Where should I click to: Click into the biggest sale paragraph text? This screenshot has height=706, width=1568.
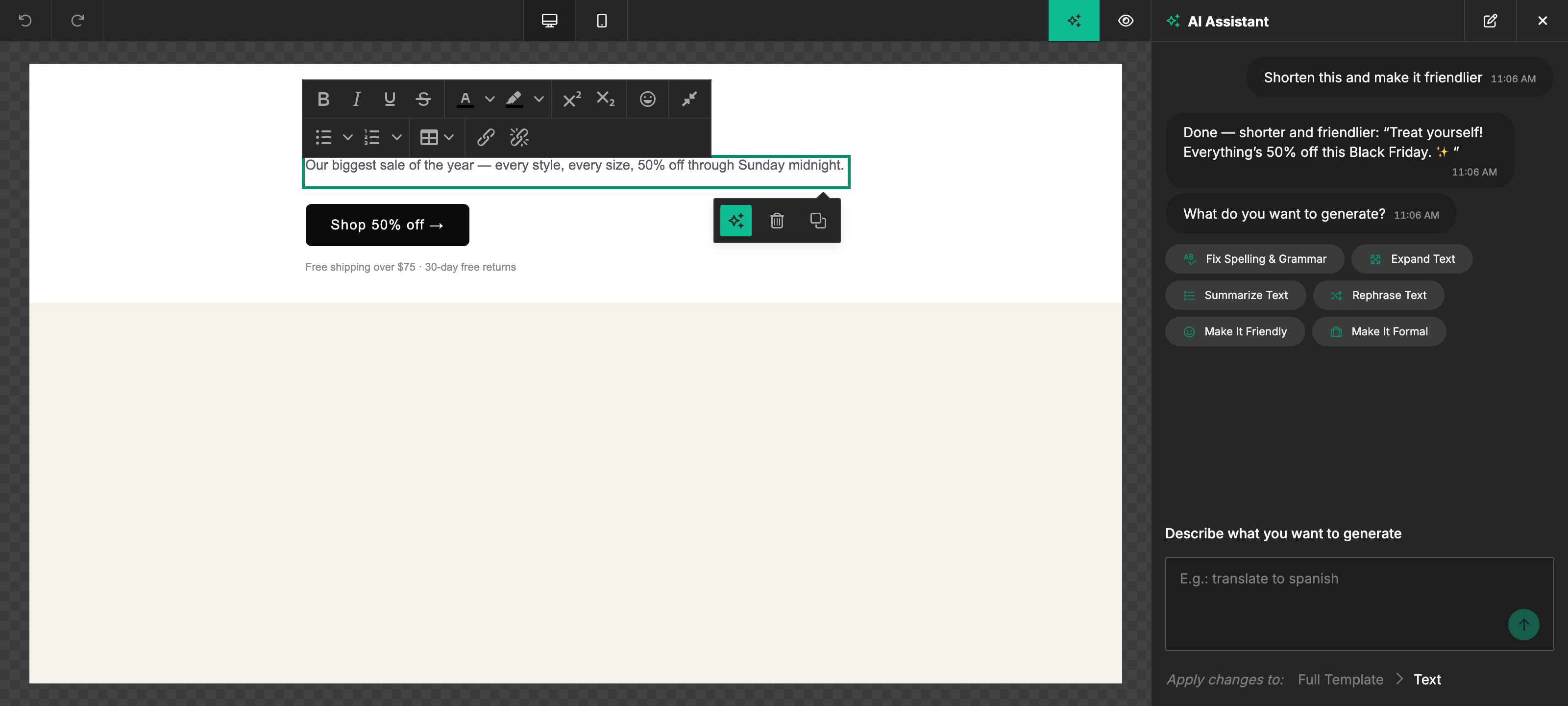[574, 166]
